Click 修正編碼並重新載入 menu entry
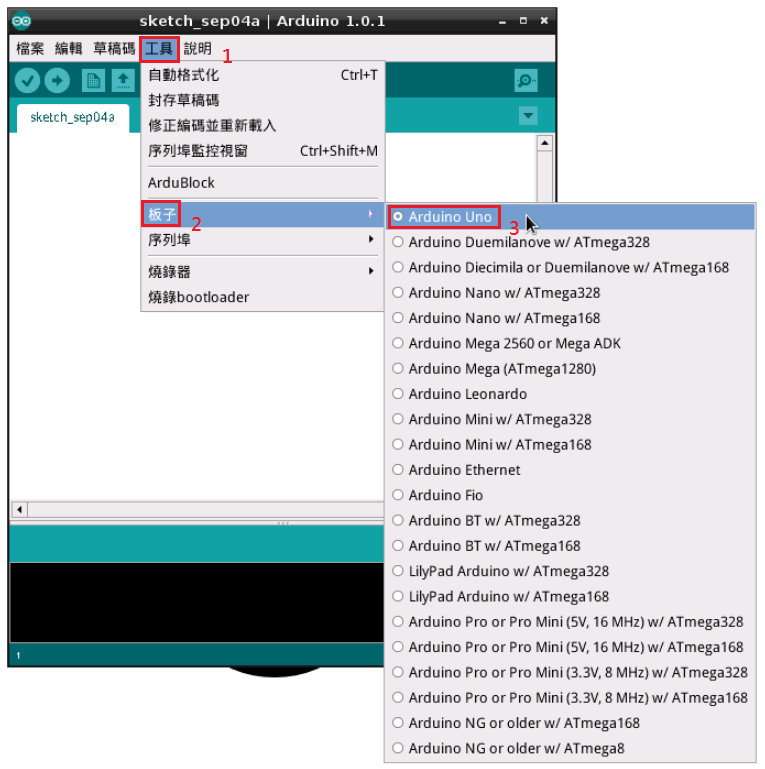This screenshot has height=769, width=765. click(262, 126)
